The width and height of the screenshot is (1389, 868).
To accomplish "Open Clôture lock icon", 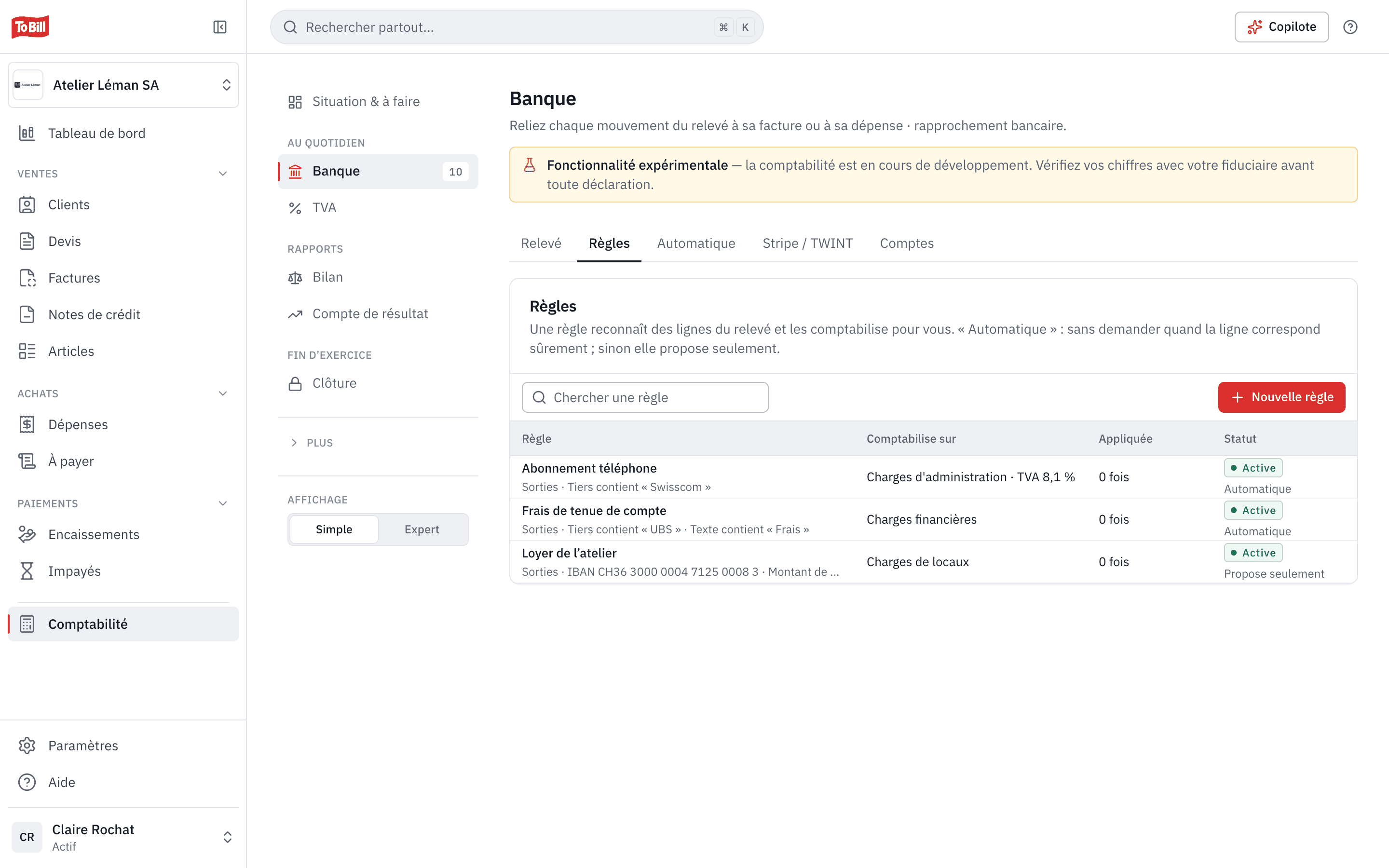I will click(x=295, y=383).
